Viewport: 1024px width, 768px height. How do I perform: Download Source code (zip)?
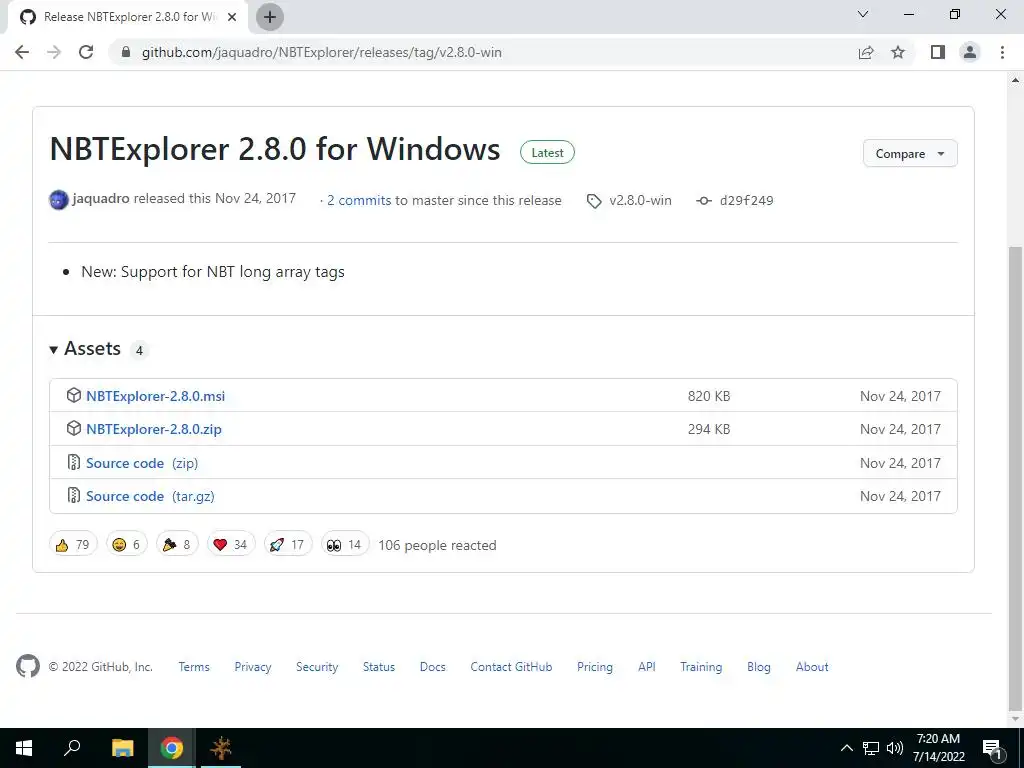[142, 463]
